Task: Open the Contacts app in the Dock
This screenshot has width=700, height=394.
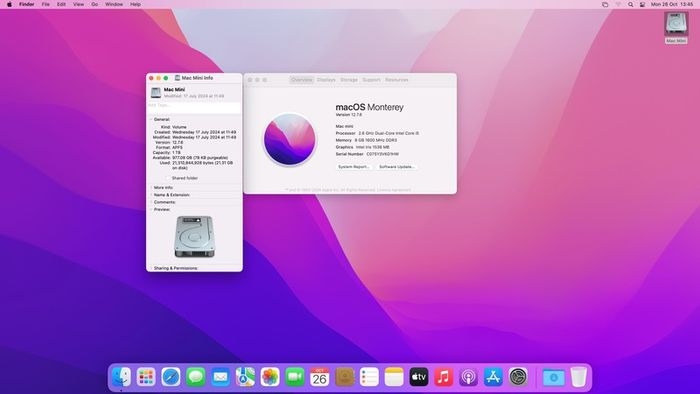Action: tap(344, 377)
